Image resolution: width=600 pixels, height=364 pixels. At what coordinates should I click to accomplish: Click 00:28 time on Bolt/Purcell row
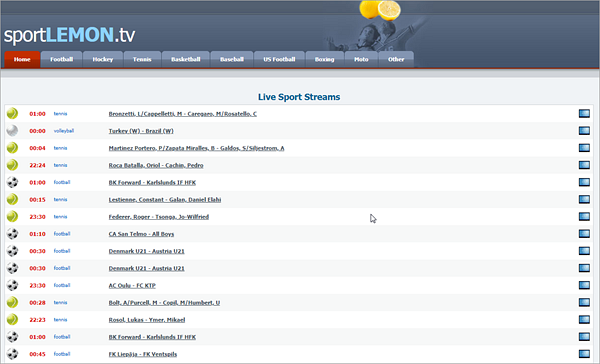coord(38,302)
